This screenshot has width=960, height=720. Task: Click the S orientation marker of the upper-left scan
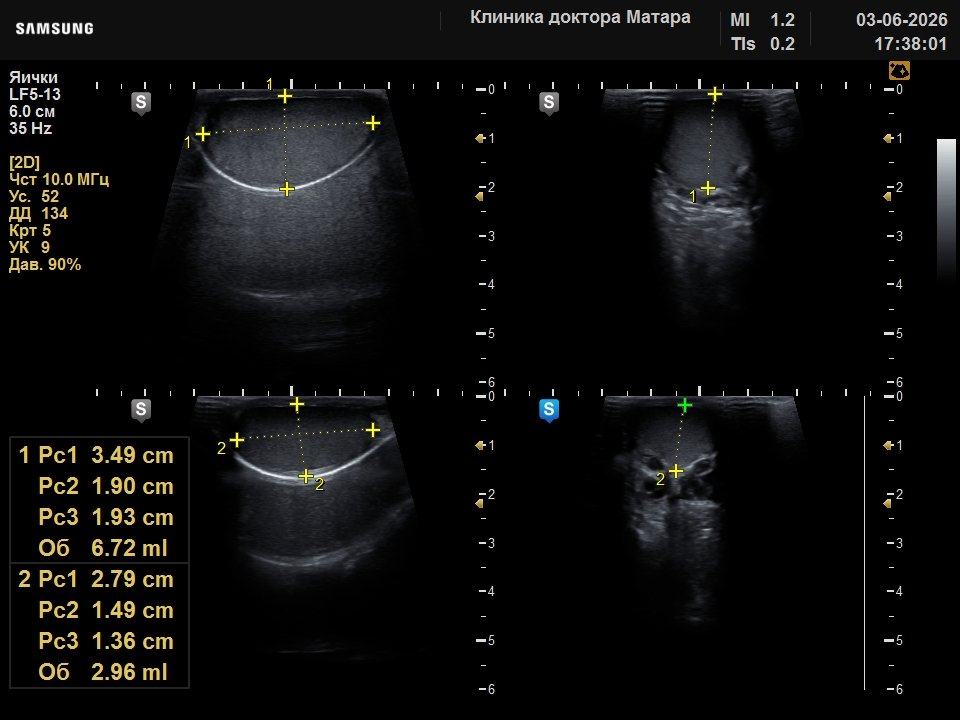tap(141, 103)
